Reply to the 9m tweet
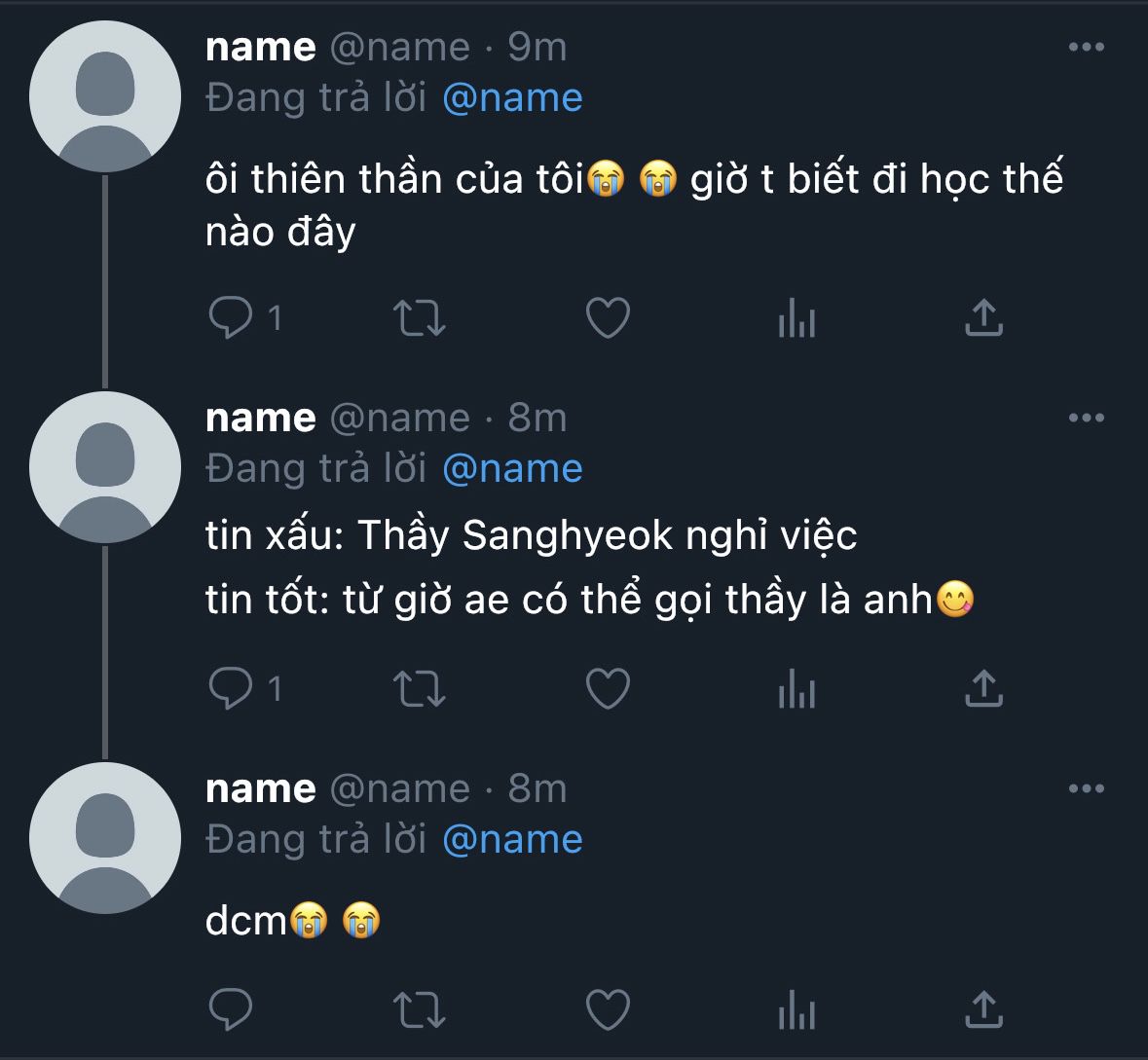 click(231, 317)
